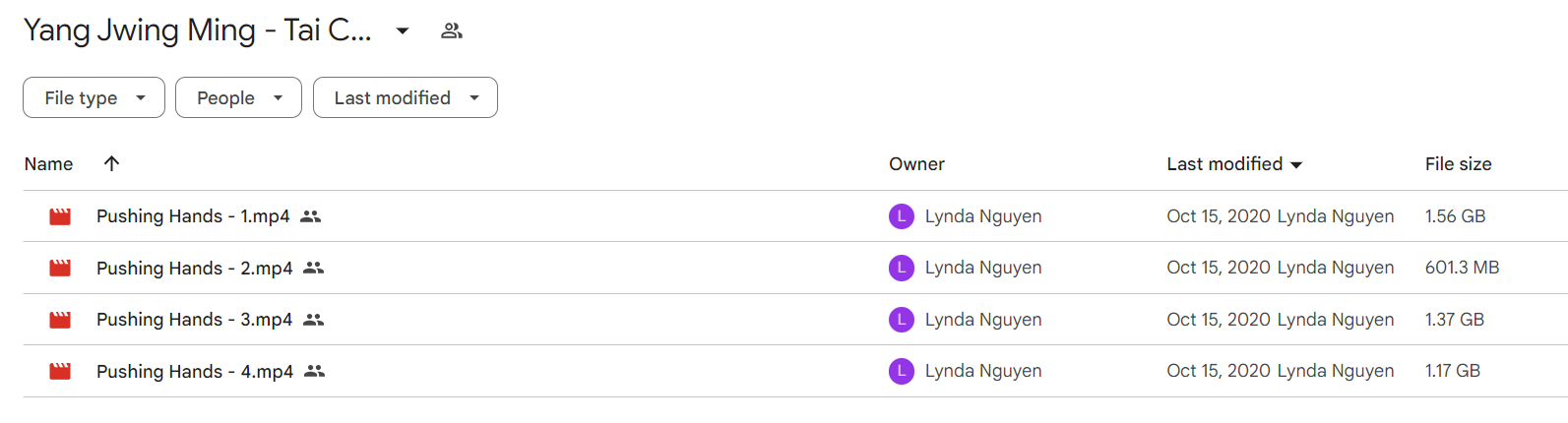Click the Owner column header
The image size is (1568, 423).
[916, 164]
